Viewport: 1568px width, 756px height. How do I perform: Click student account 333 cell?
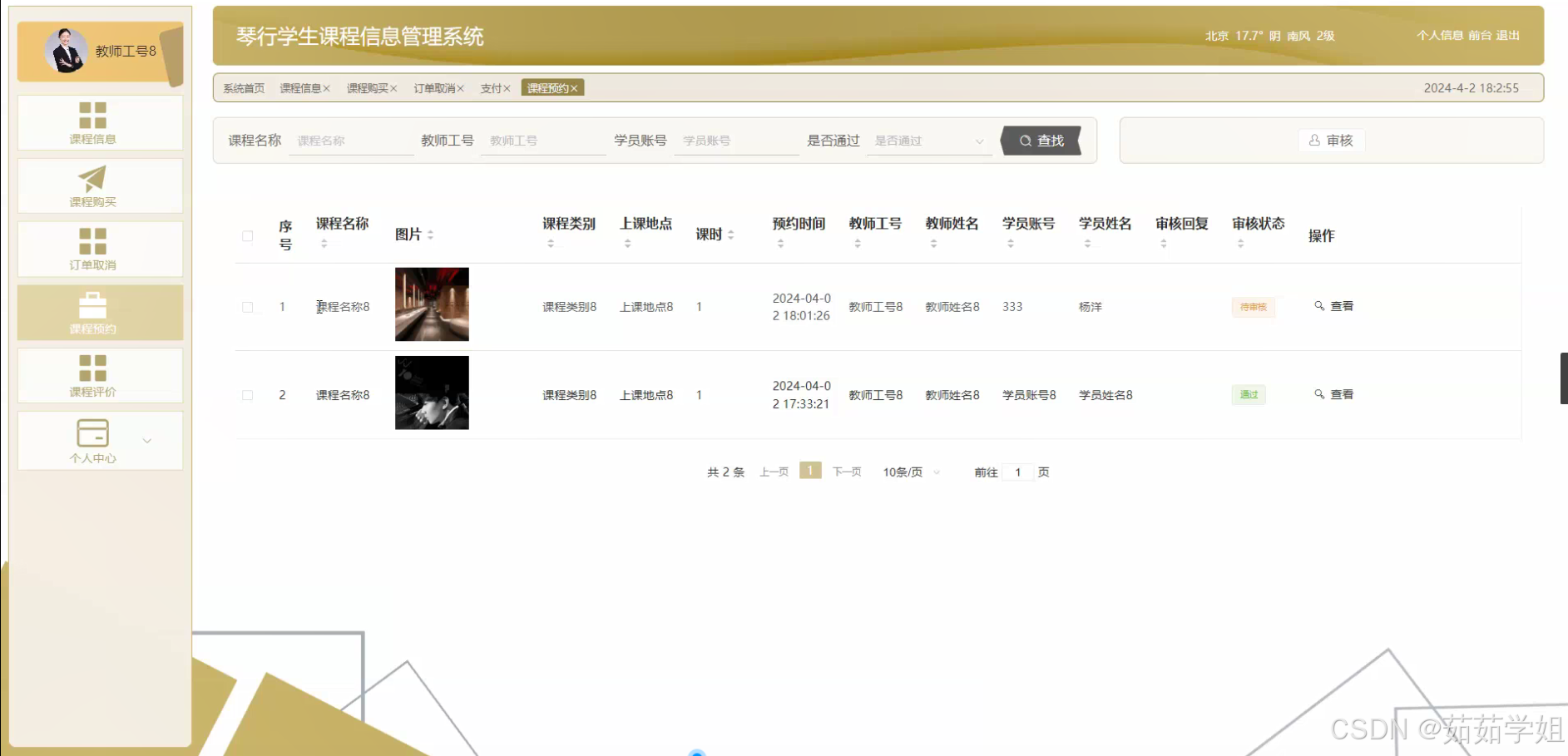tap(1012, 307)
